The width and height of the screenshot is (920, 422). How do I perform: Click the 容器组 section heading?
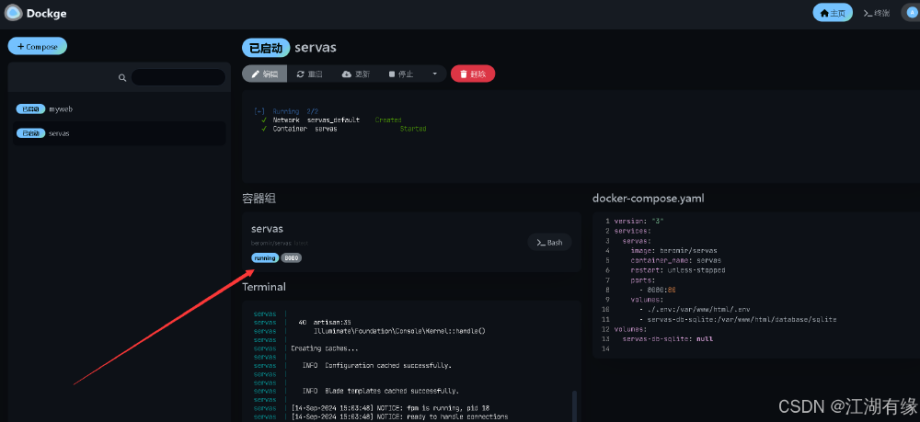point(259,198)
